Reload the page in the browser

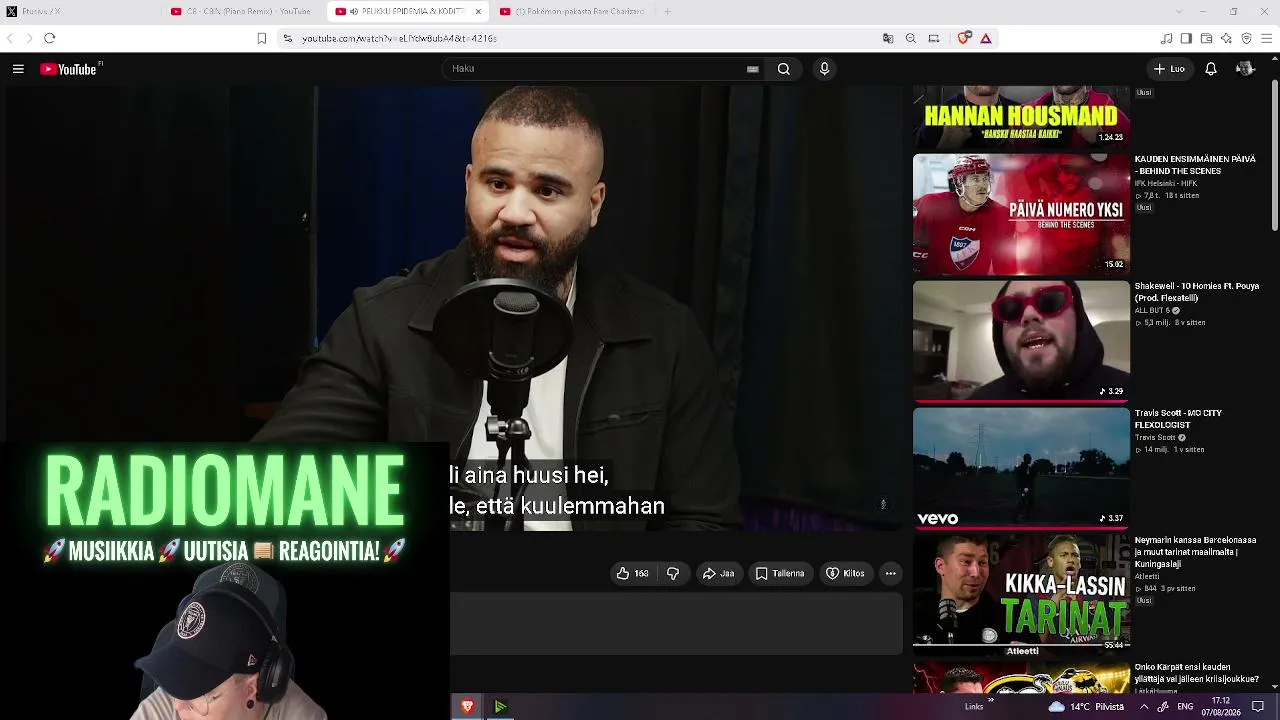tap(49, 38)
